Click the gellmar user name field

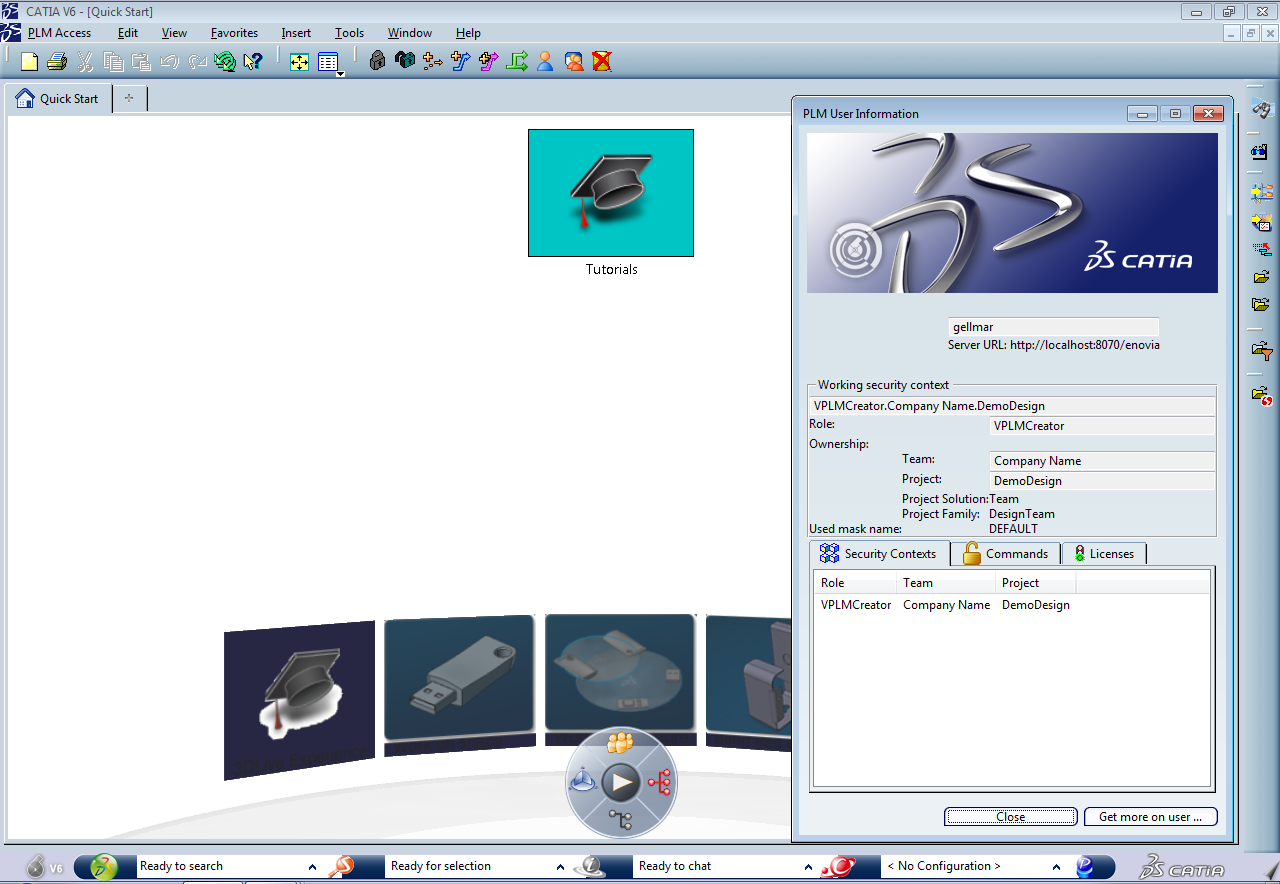coord(1053,327)
